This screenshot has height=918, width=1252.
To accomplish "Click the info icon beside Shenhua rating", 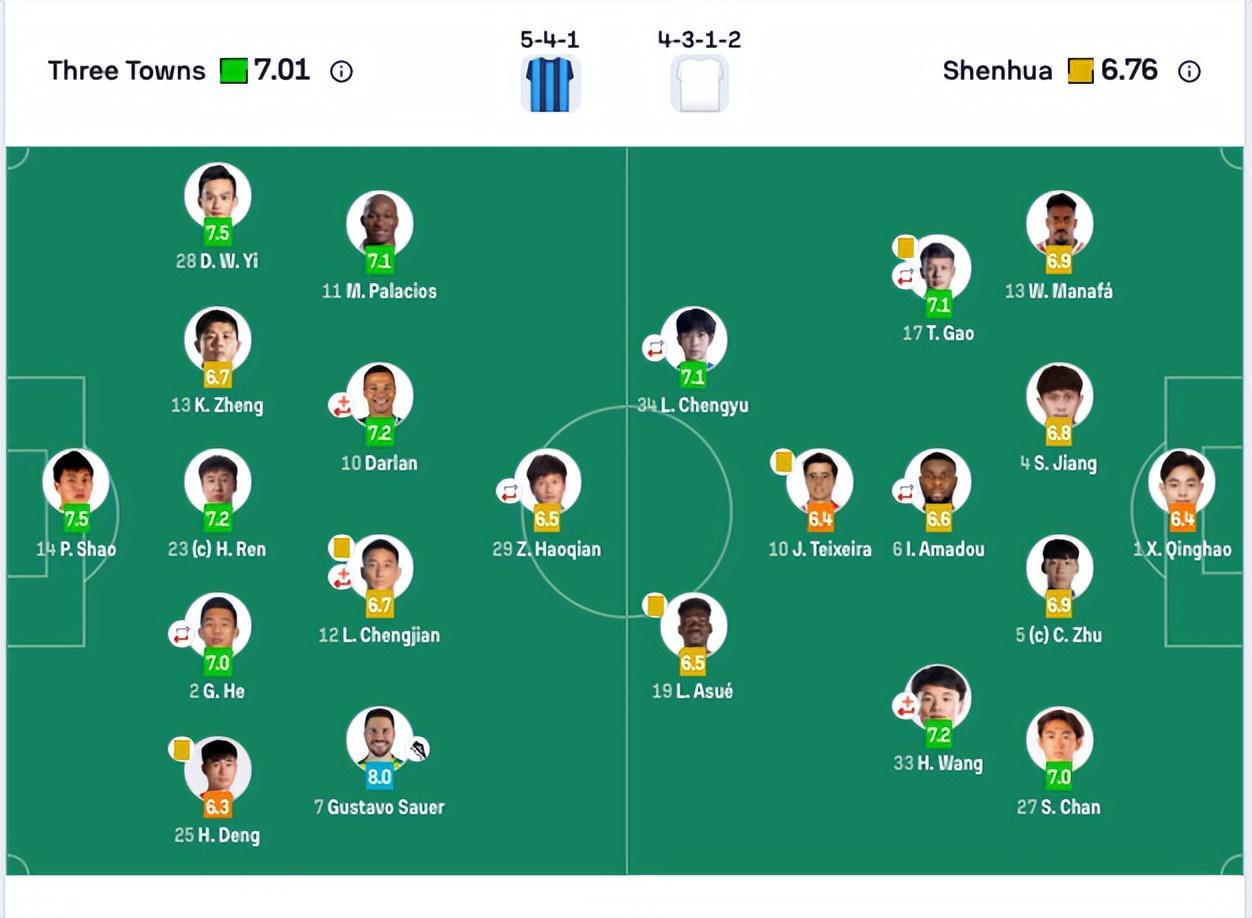I will coord(1189,71).
